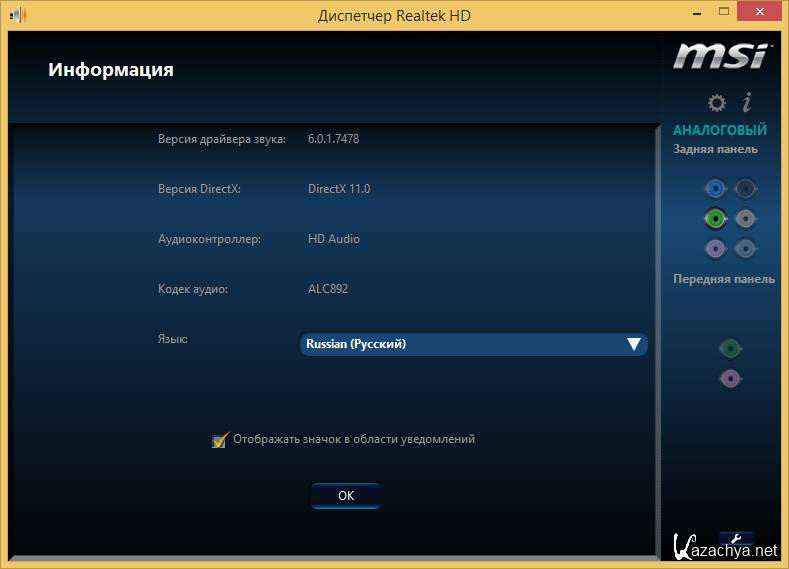Toggle "Отображать значок в области уведомлений" checkbox

220,439
